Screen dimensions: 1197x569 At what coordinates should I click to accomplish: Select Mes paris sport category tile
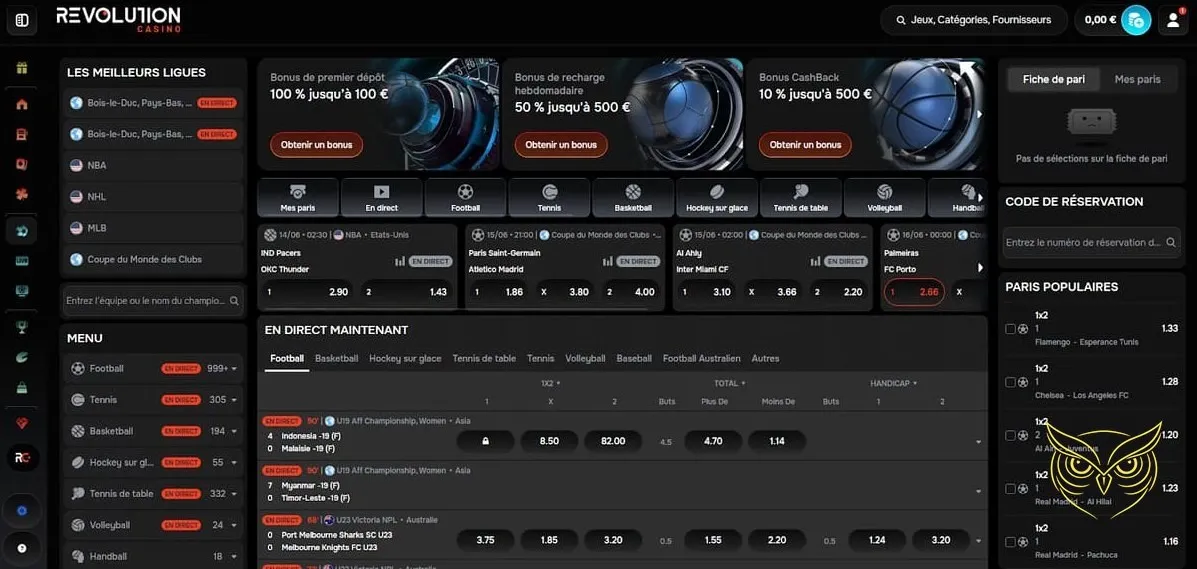(298, 198)
